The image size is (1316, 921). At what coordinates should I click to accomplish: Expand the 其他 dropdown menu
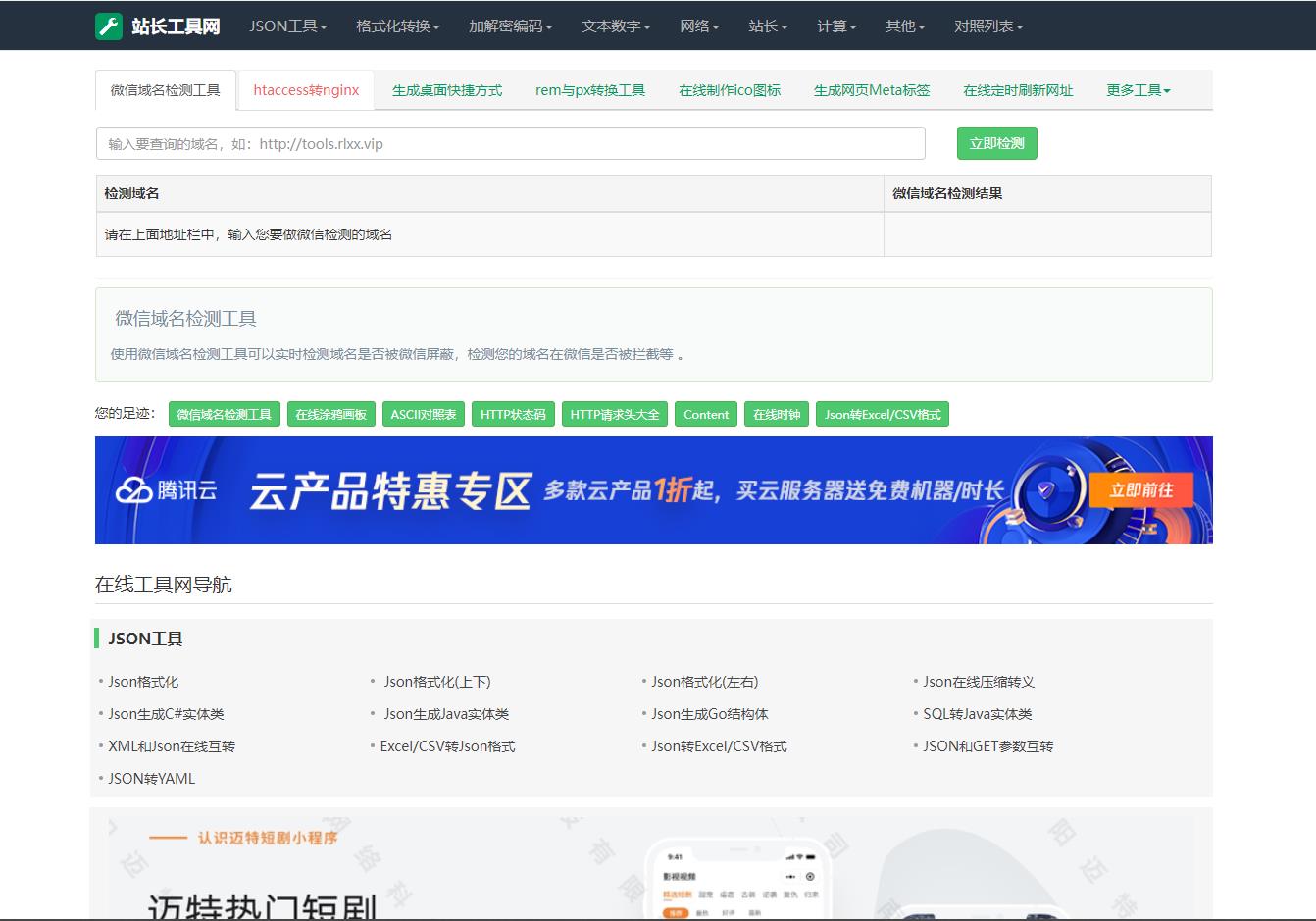pos(905,26)
